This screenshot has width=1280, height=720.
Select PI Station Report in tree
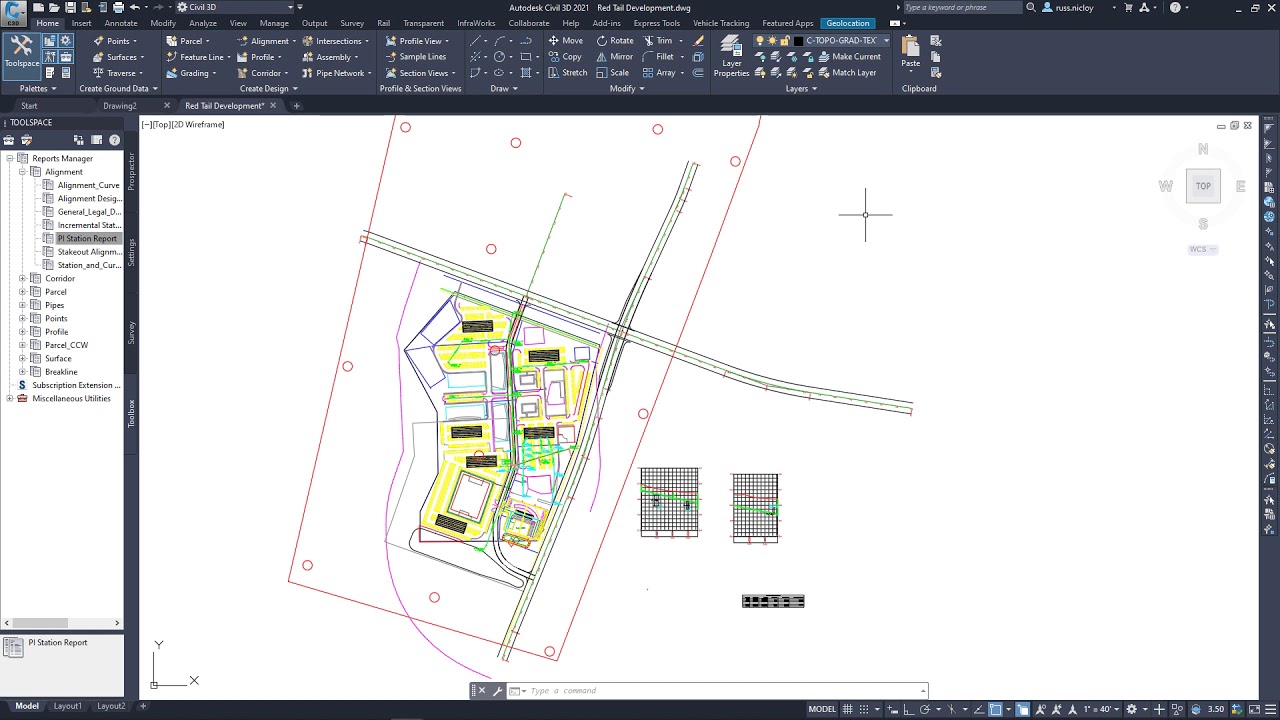coord(87,238)
